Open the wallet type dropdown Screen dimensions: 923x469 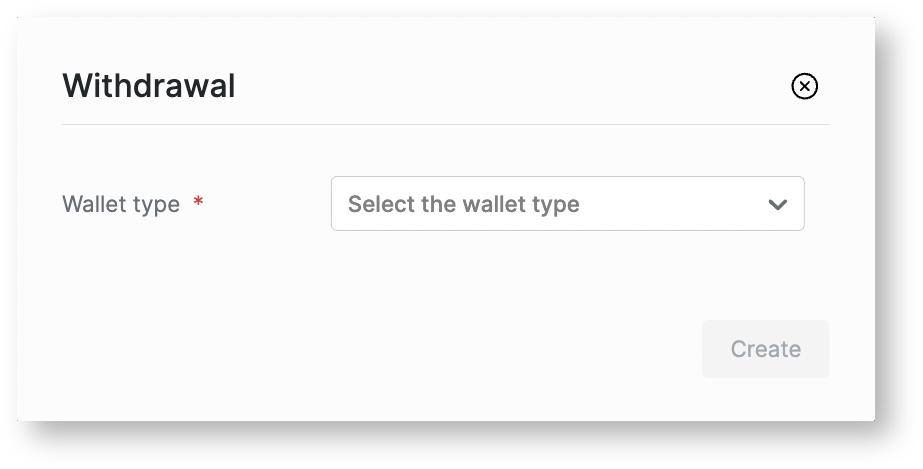567,204
